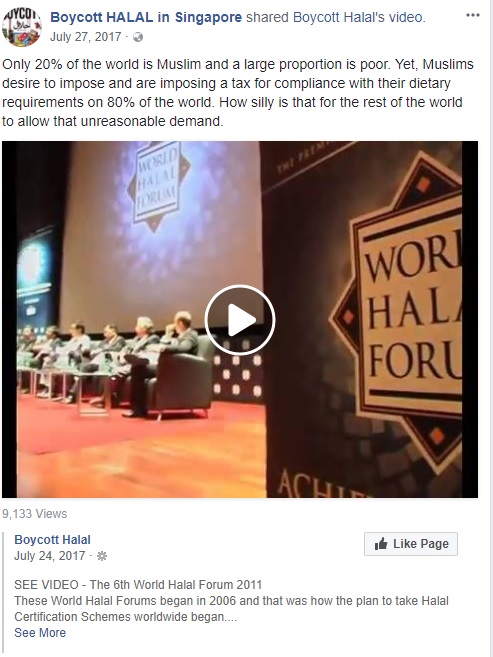Click the panel of seated speakers in video
This screenshot has height=657, width=493.
pos(111,360)
